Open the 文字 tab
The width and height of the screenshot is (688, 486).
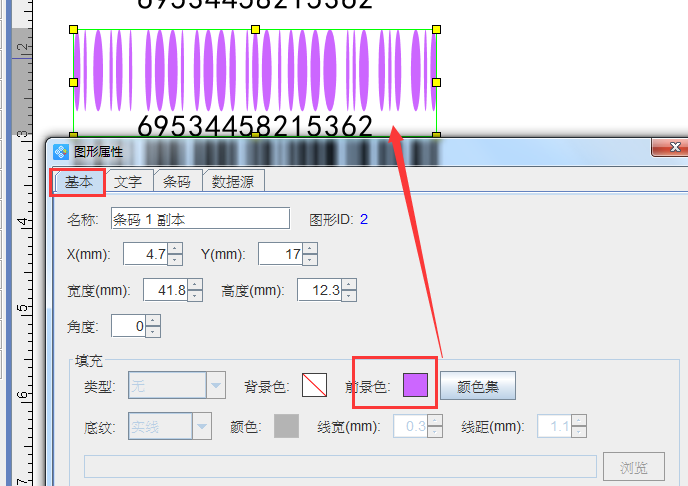pos(129,181)
